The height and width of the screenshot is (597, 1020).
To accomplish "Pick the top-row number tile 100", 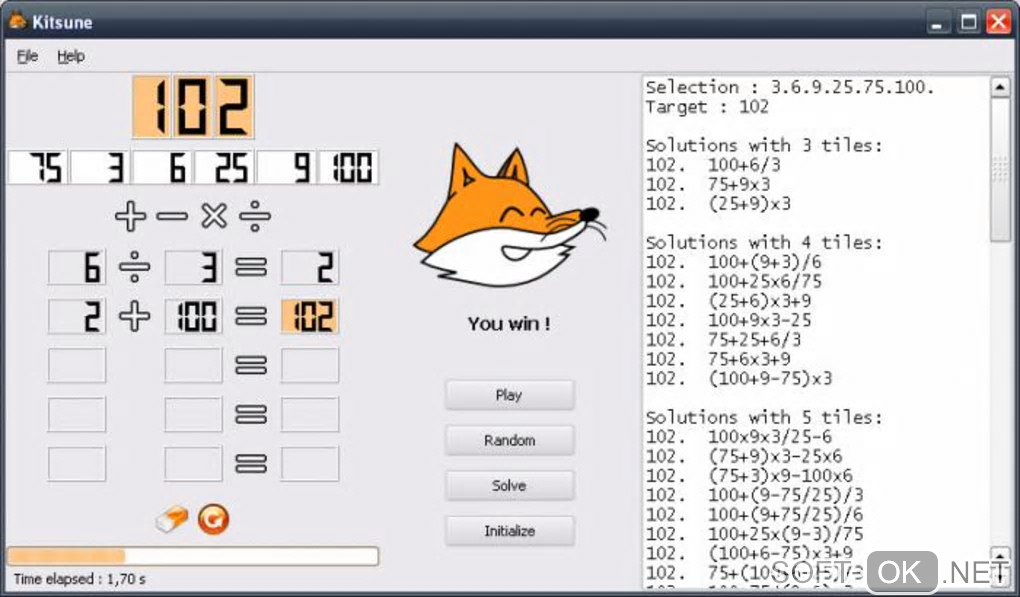I will tap(348, 167).
